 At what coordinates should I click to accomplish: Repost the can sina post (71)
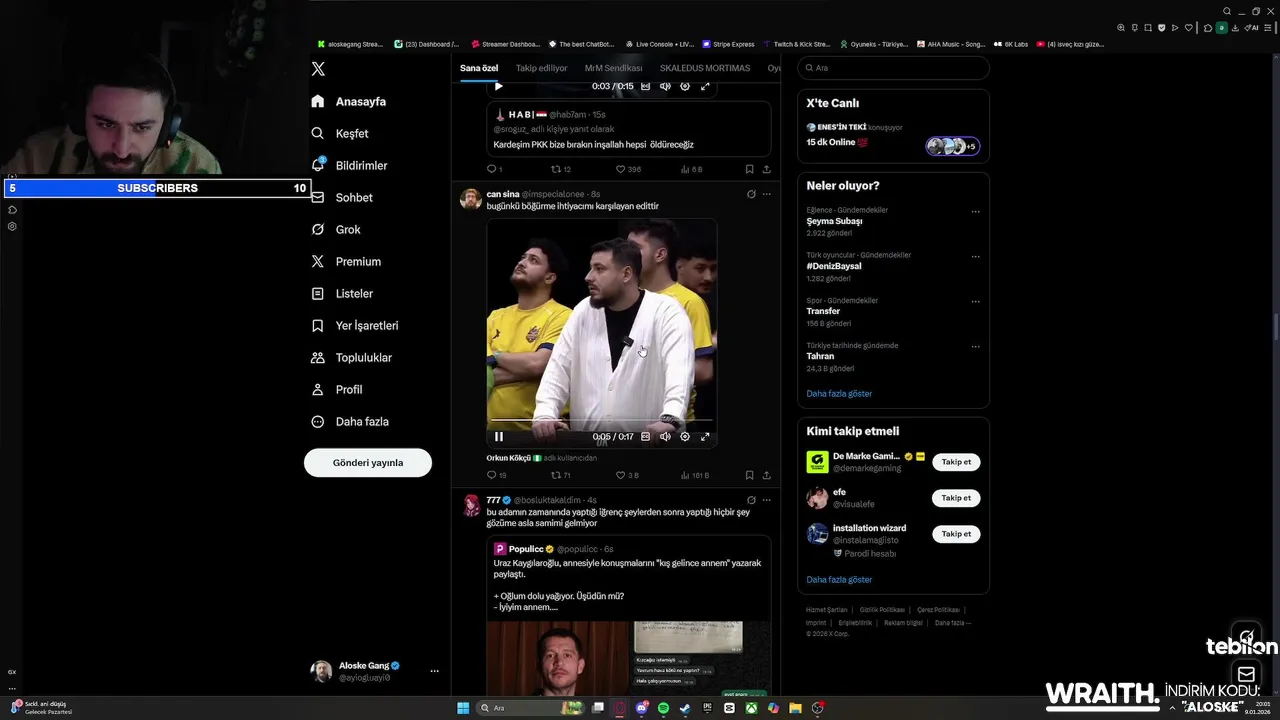tap(561, 475)
